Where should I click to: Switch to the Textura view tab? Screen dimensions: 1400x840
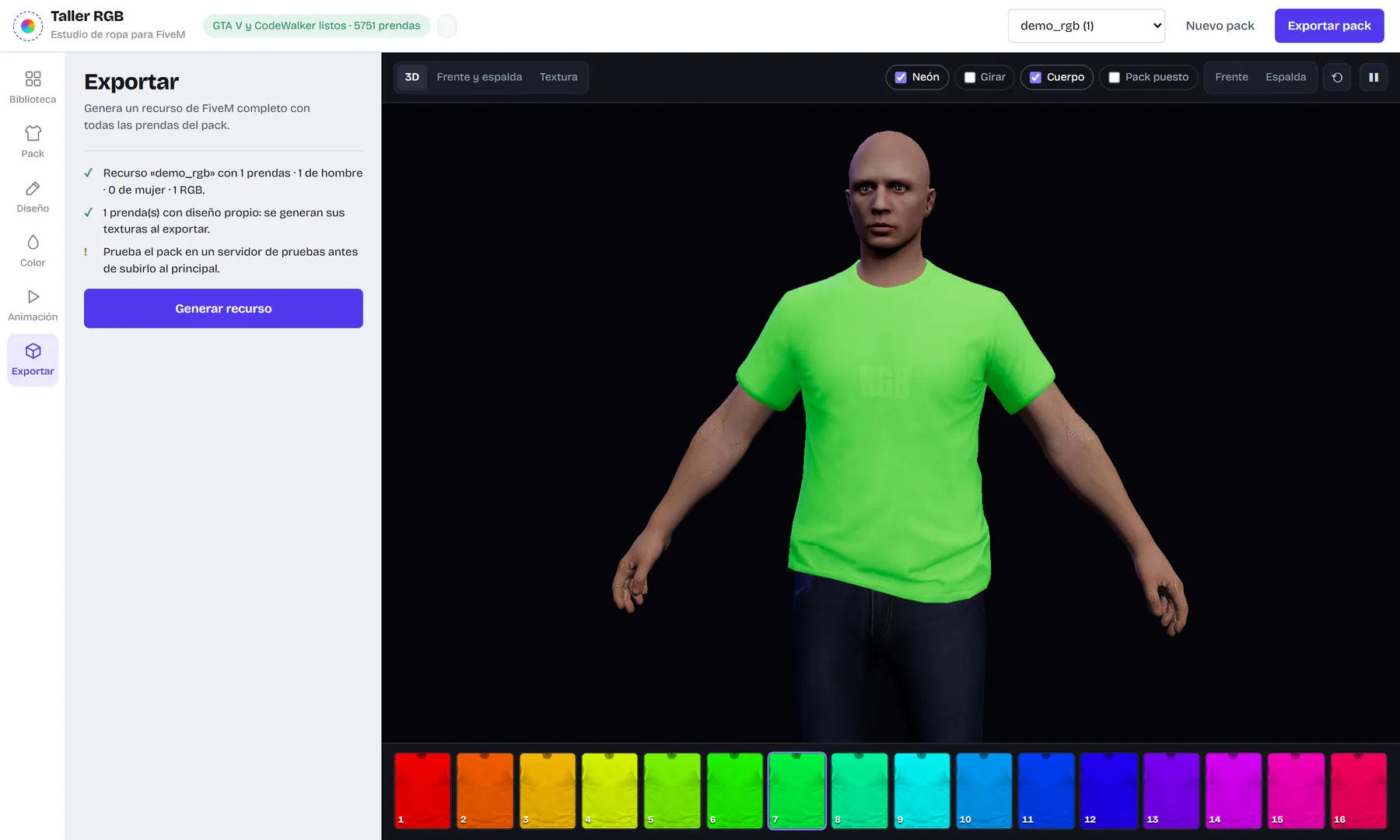click(558, 77)
